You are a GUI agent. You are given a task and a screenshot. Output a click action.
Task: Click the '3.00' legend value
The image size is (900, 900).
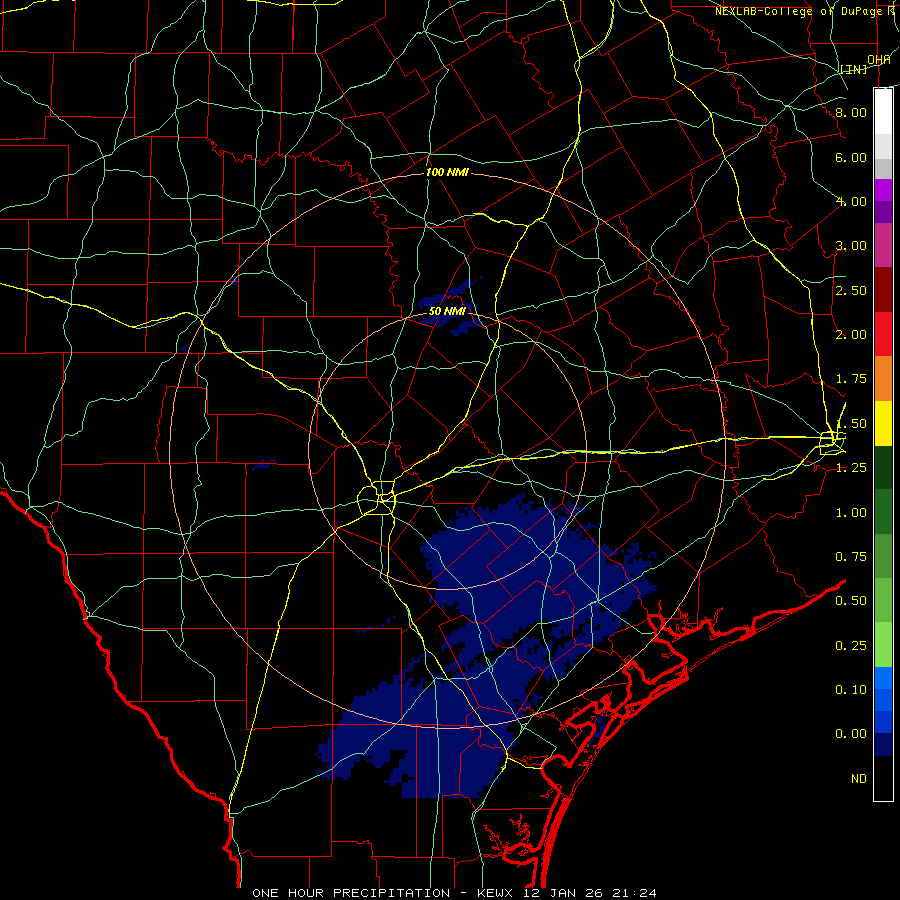pyautogui.click(x=851, y=246)
